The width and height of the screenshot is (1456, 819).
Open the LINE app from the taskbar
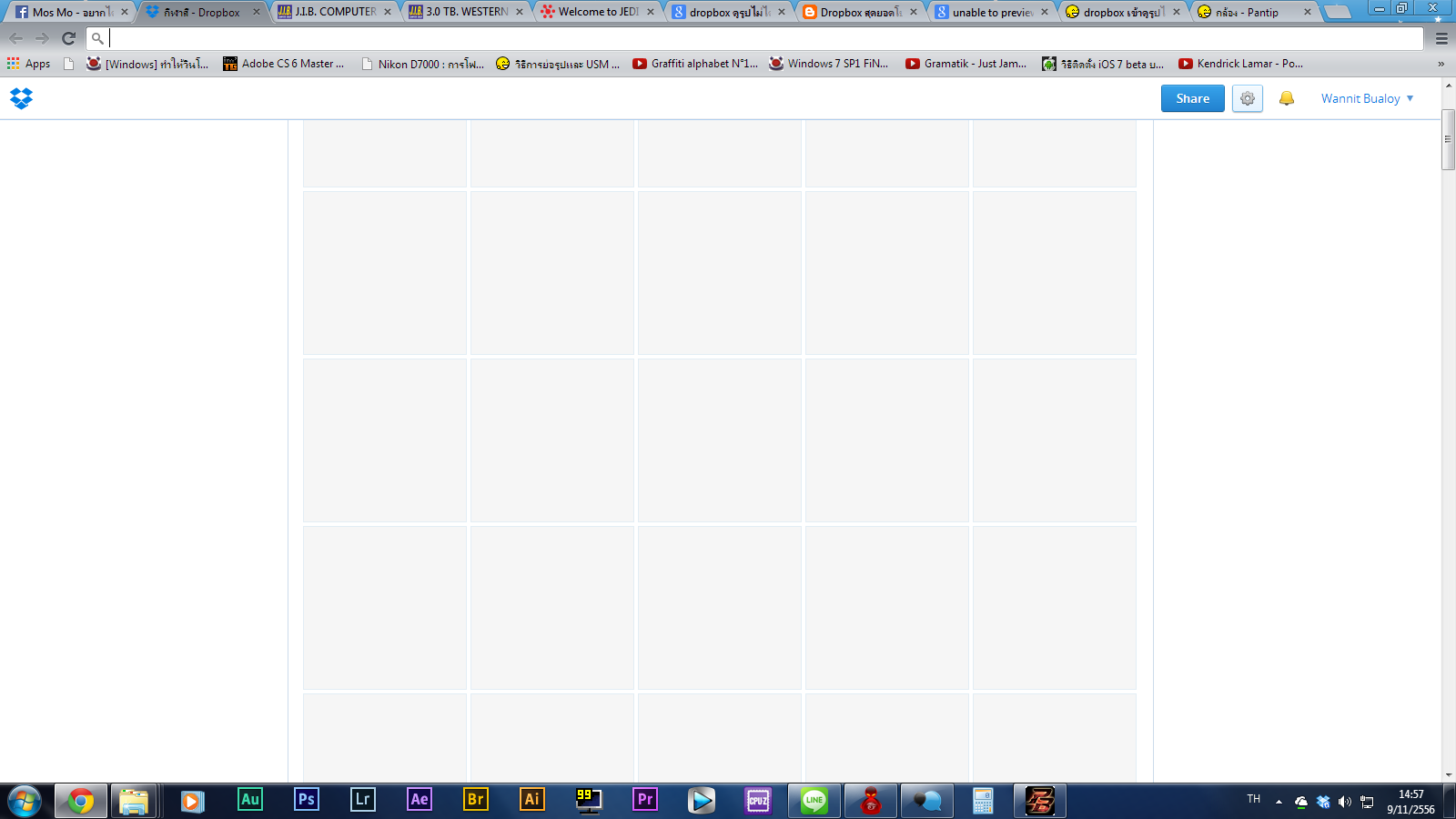pyautogui.click(x=814, y=801)
